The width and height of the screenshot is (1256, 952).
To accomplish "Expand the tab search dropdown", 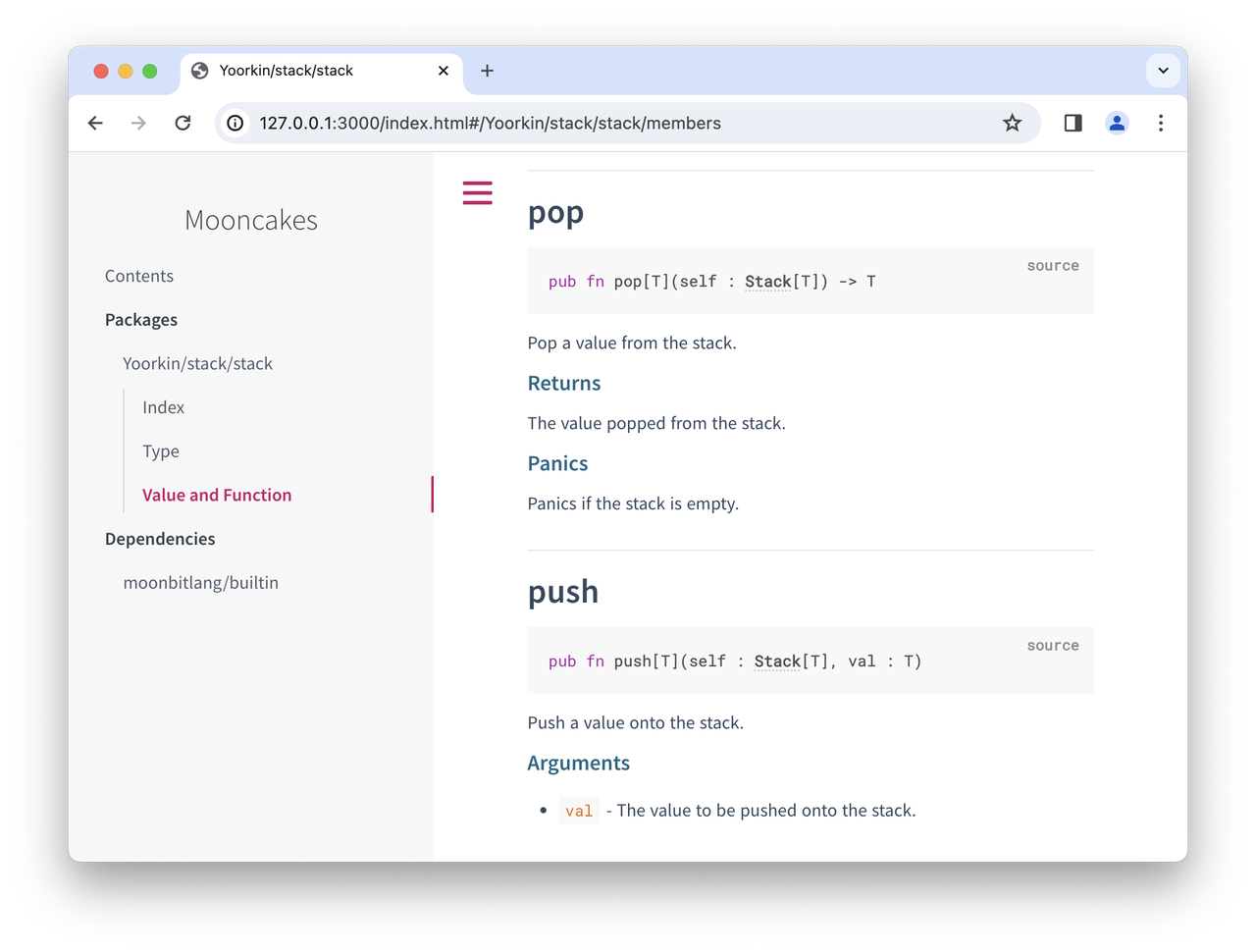I will [x=1163, y=71].
